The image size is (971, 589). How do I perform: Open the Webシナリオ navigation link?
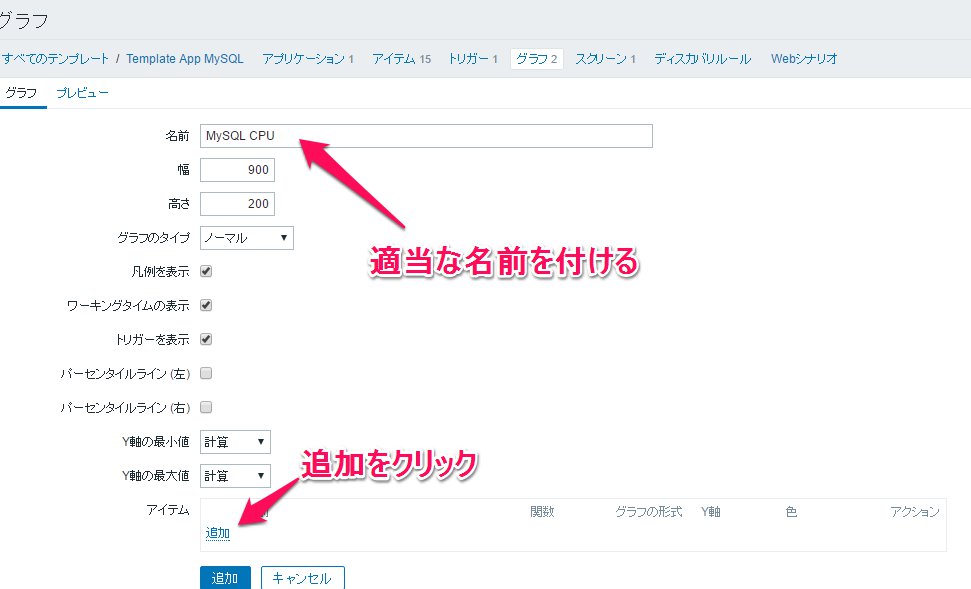804,59
